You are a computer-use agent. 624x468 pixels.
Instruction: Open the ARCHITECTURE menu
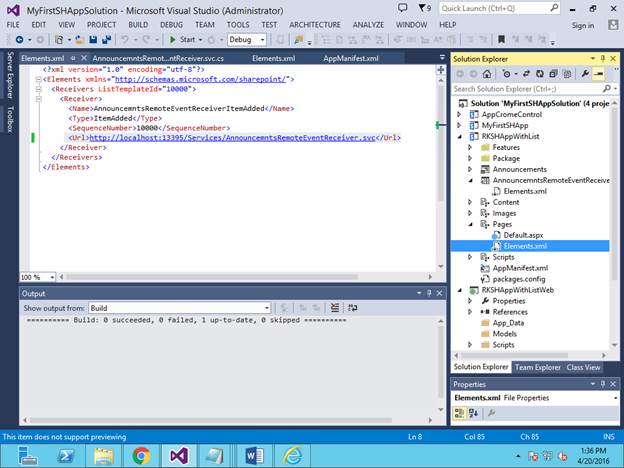pos(314,24)
